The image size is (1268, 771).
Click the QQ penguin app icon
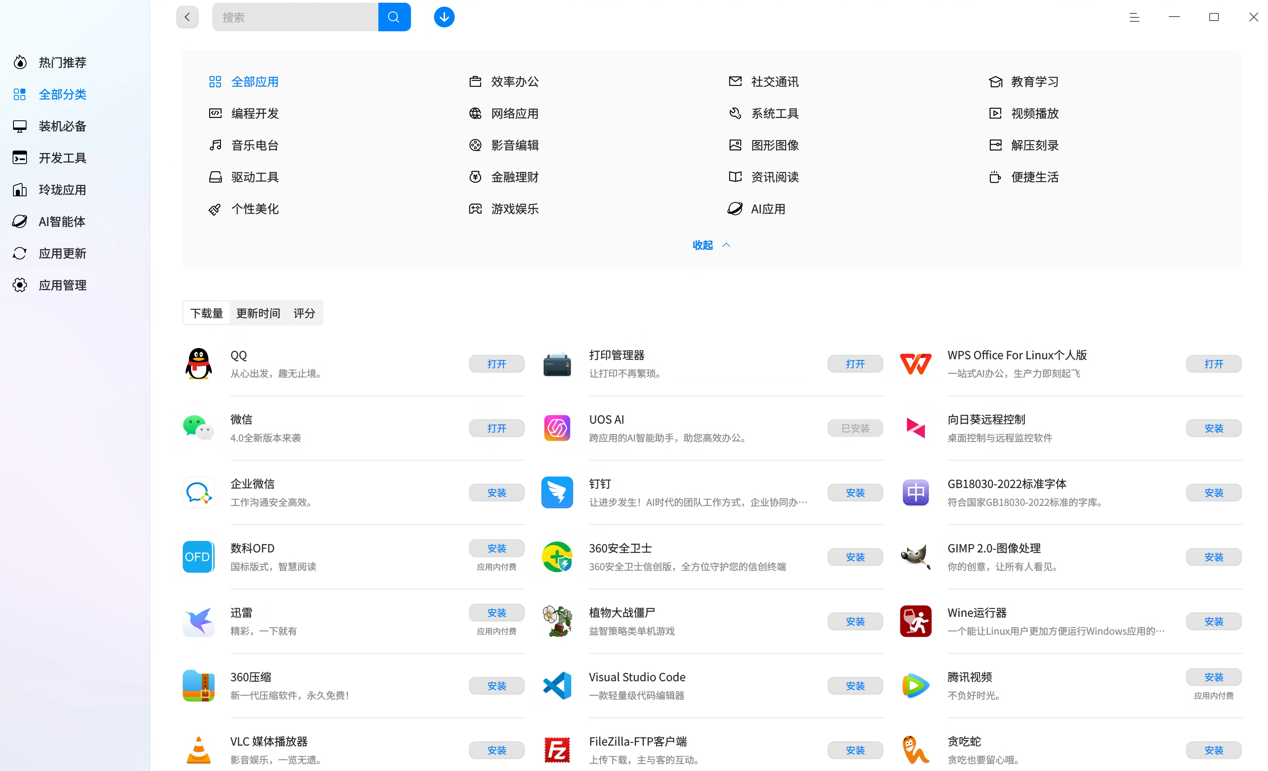(x=198, y=364)
